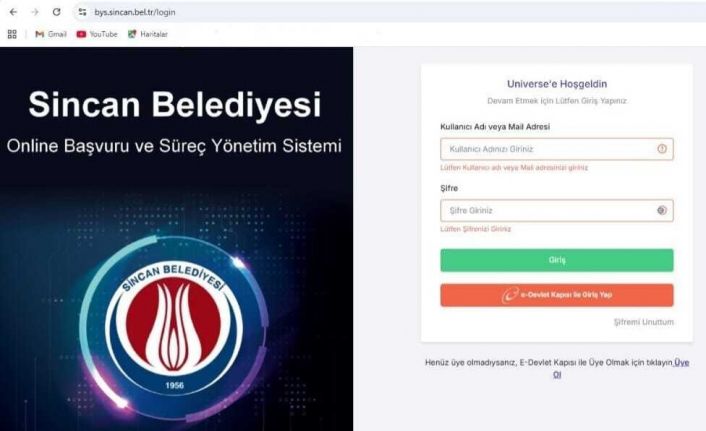
Task: Click the Sincan Belediyesi heading text
Action: click(x=175, y=104)
